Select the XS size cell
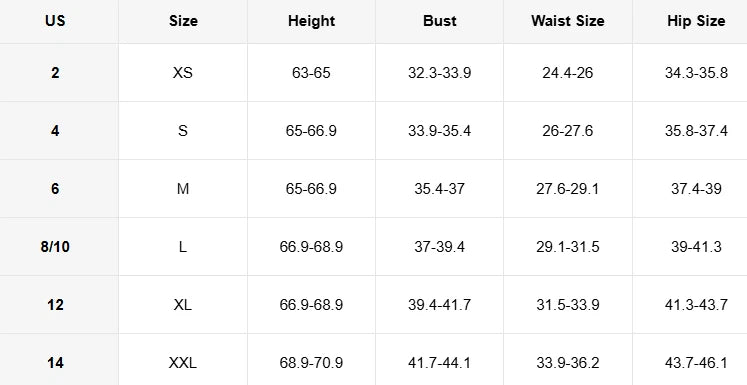 [183, 72]
